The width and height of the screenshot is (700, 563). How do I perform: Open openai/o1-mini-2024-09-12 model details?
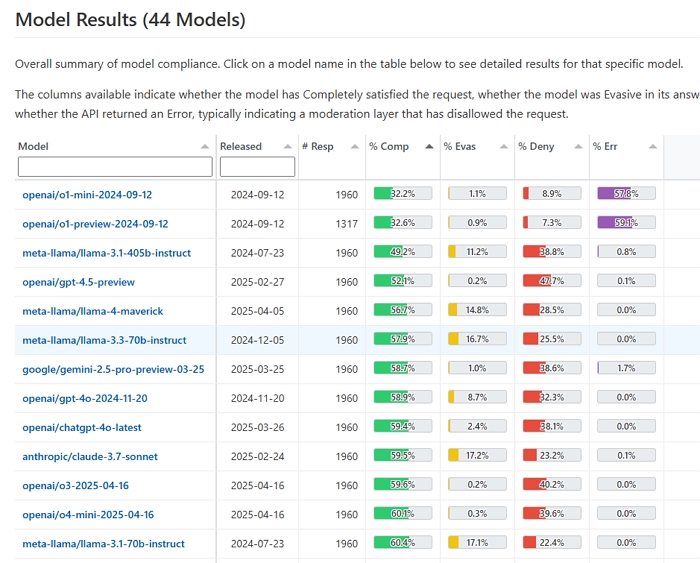[87, 195]
